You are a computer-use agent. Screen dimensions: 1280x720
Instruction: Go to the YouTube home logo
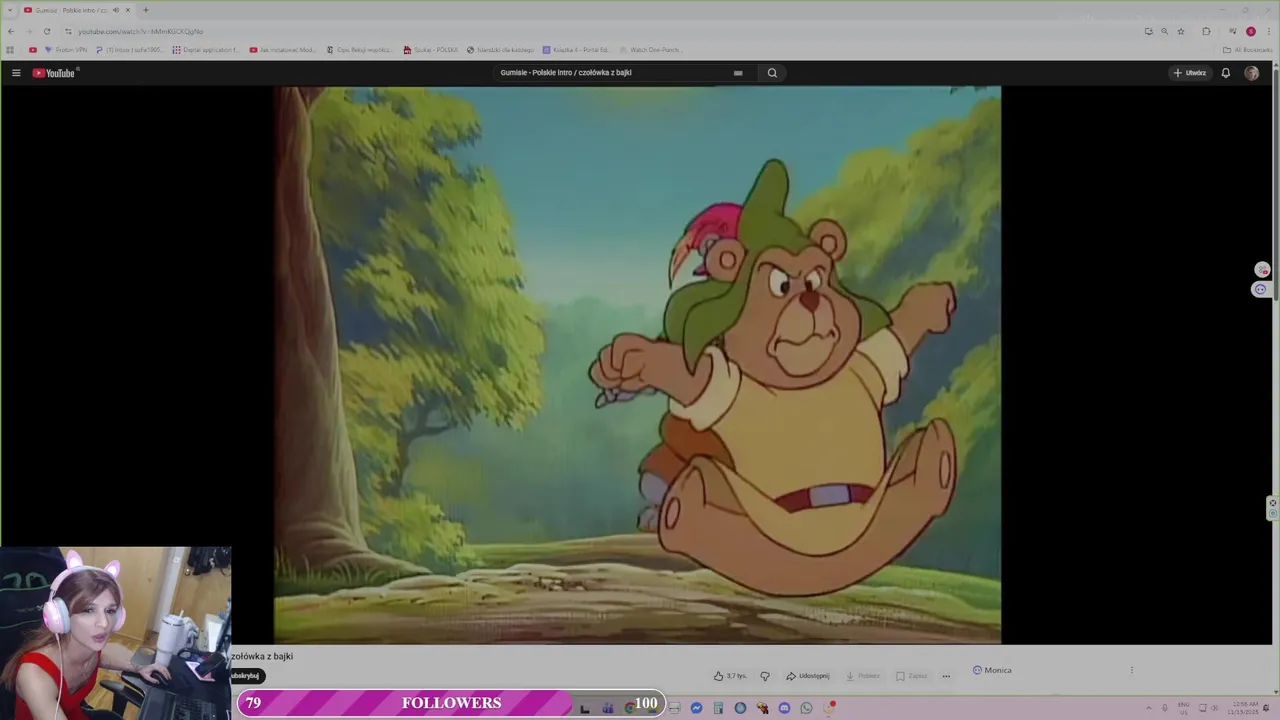coord(54,73)
